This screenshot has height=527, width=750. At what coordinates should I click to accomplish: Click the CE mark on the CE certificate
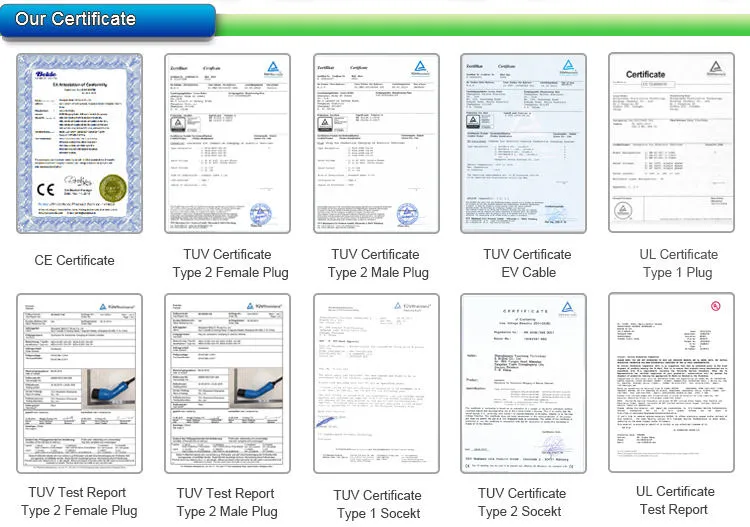(x=46, y=189)
